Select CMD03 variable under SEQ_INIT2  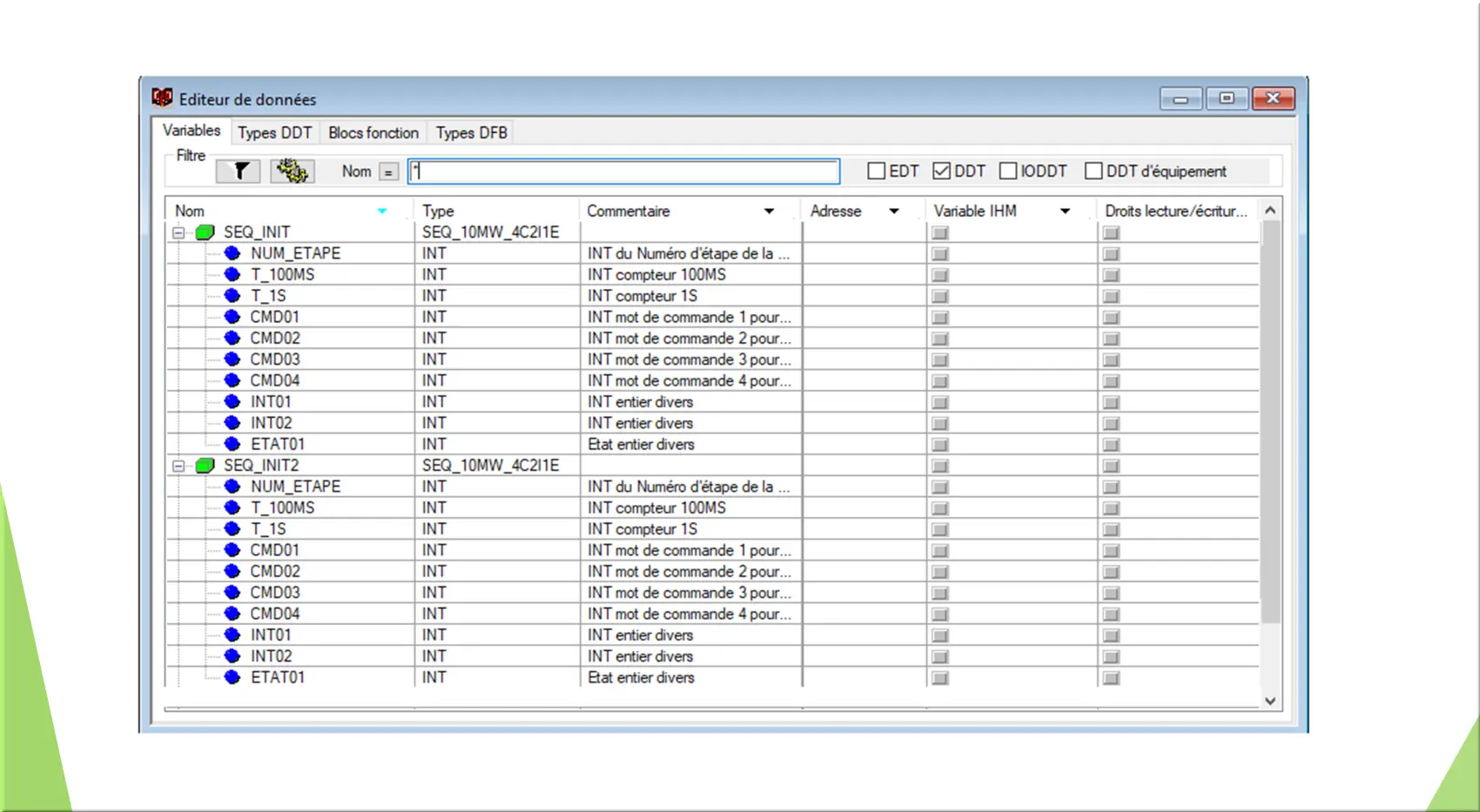[x=275, y=593]
